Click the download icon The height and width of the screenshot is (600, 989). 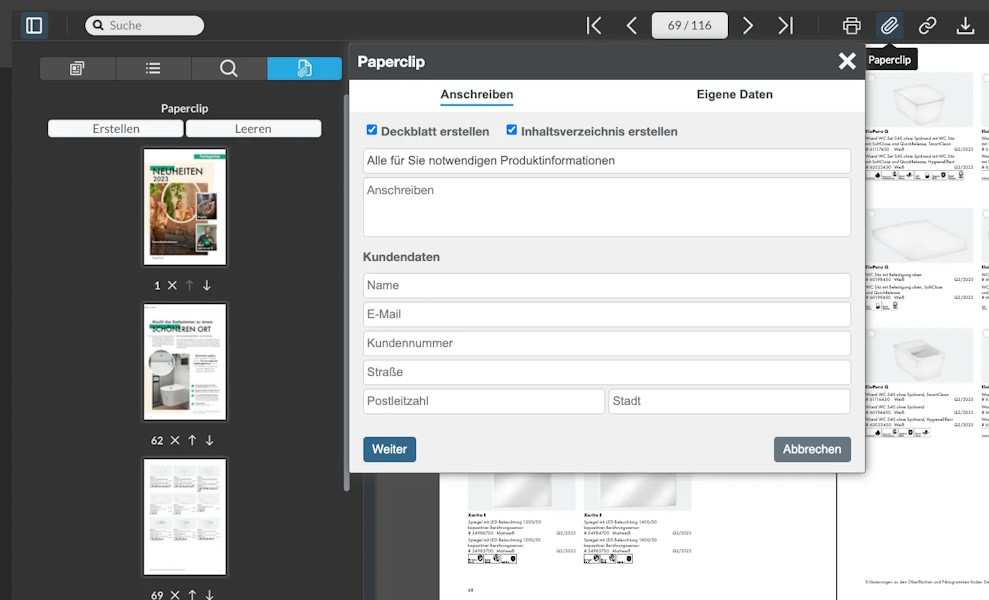pos(965,26)
